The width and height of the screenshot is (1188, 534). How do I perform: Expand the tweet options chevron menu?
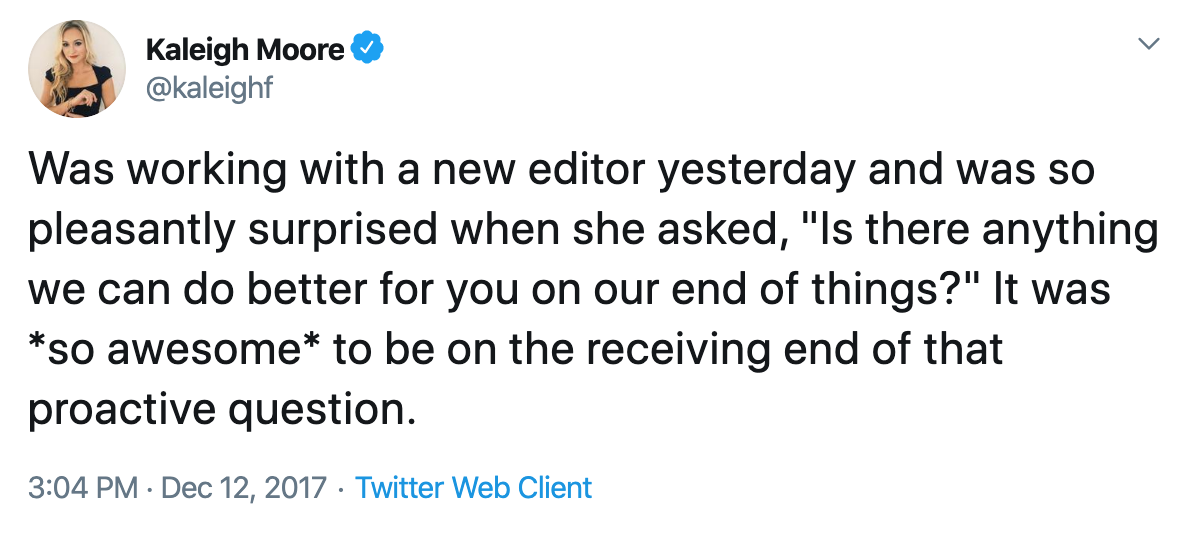[x=1149, y=45]
